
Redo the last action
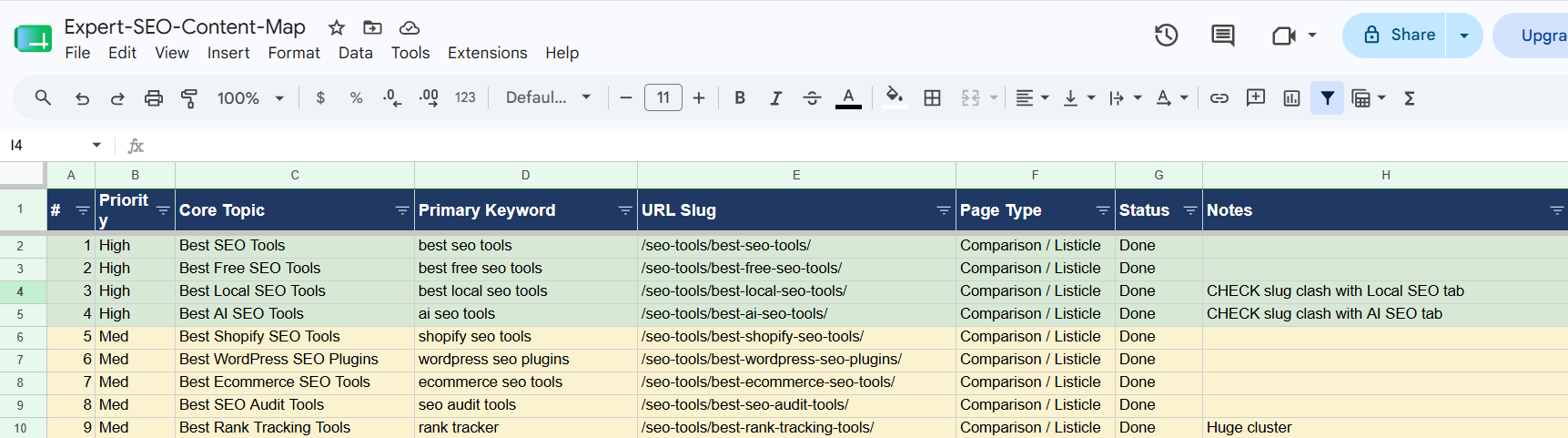[117, 97]
